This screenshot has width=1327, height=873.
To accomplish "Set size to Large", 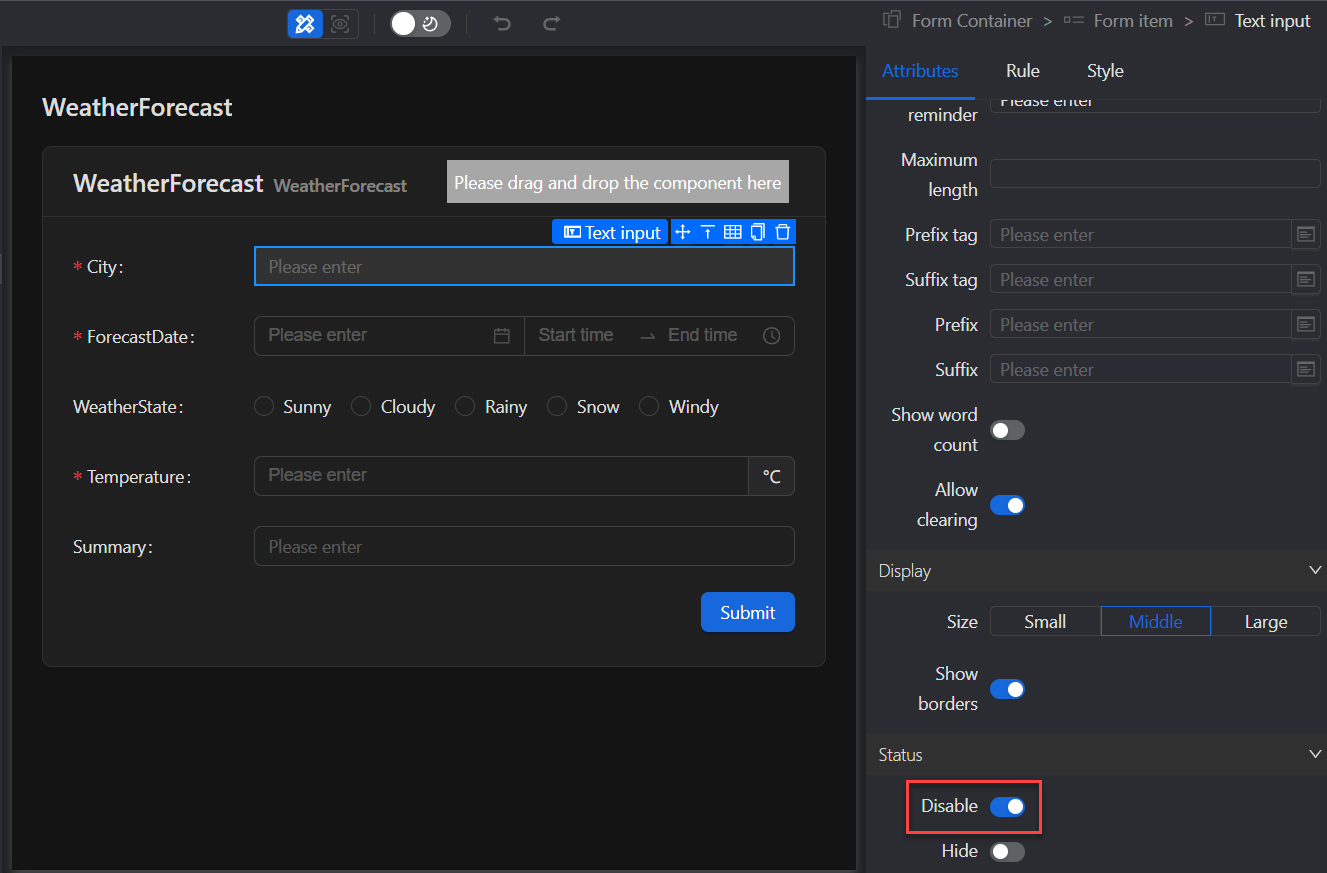I will 1266,621.
